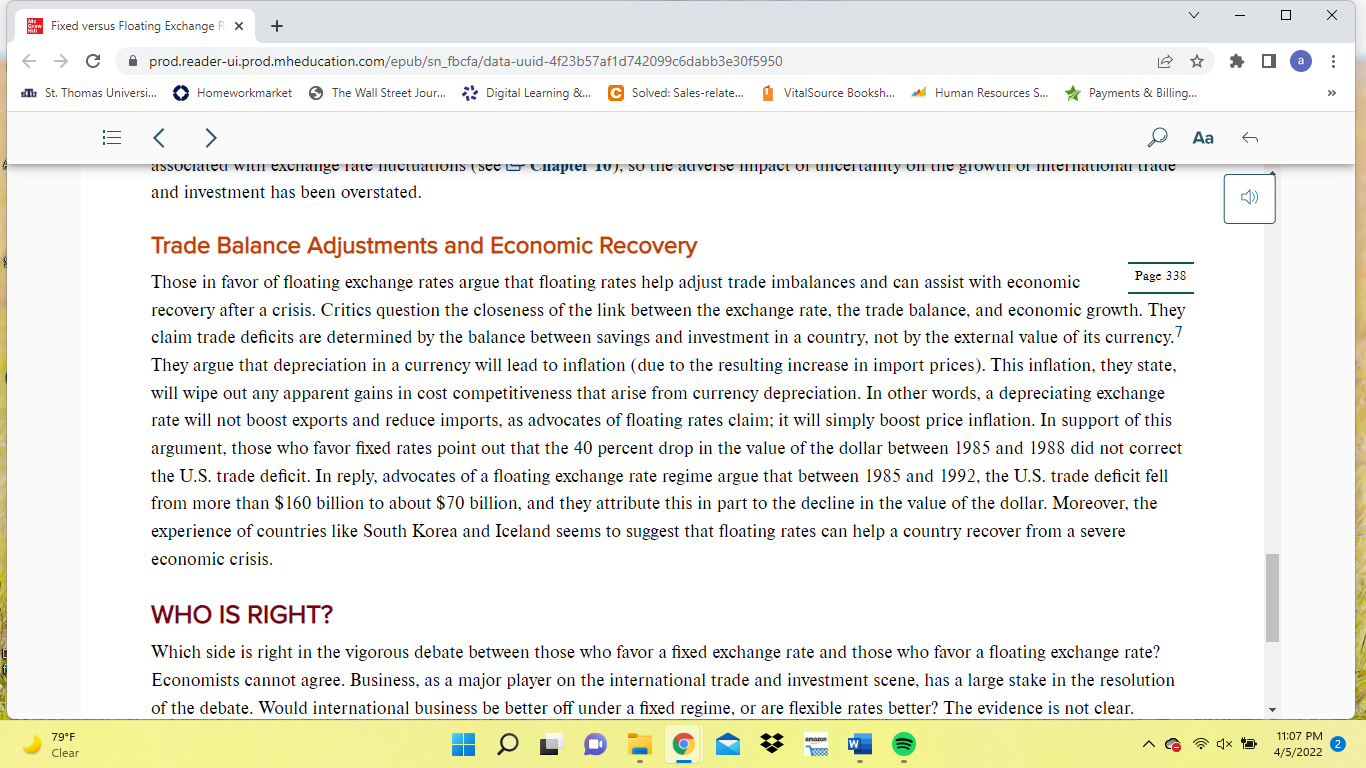Screen dimensions: 1366x768
Task: Show more bookmarks chevron
Action: (x=1331, y=93)
